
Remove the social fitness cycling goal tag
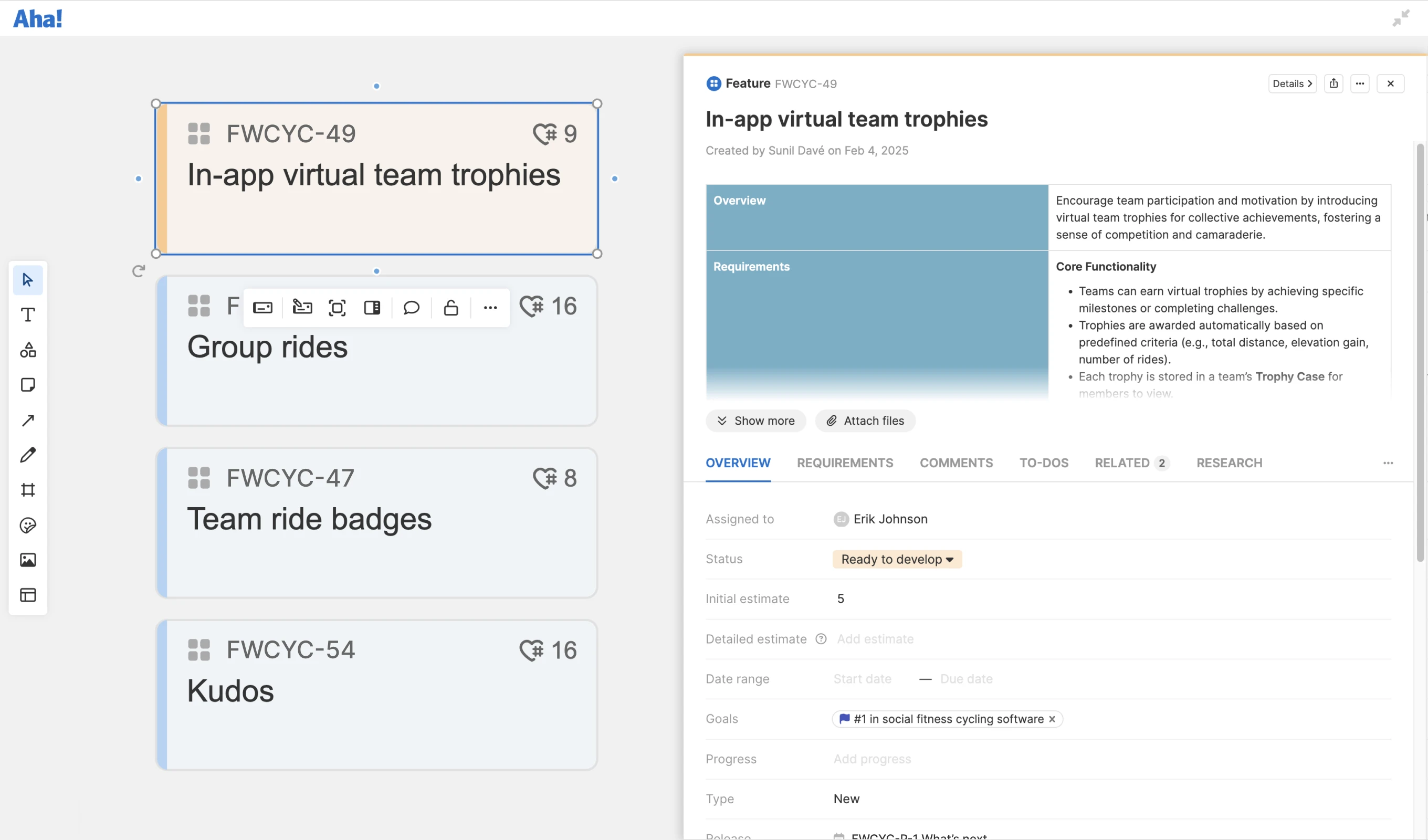click(x=1052, y=719)
